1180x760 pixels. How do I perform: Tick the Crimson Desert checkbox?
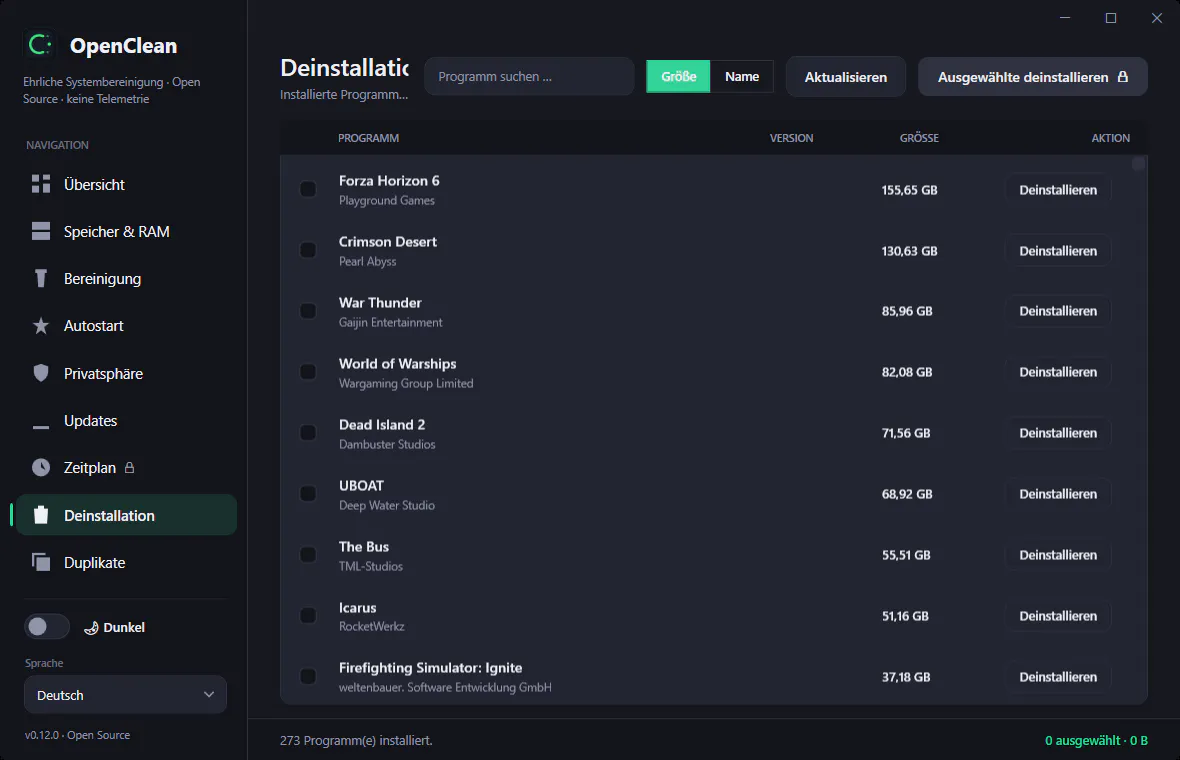(x=308, y=250)
